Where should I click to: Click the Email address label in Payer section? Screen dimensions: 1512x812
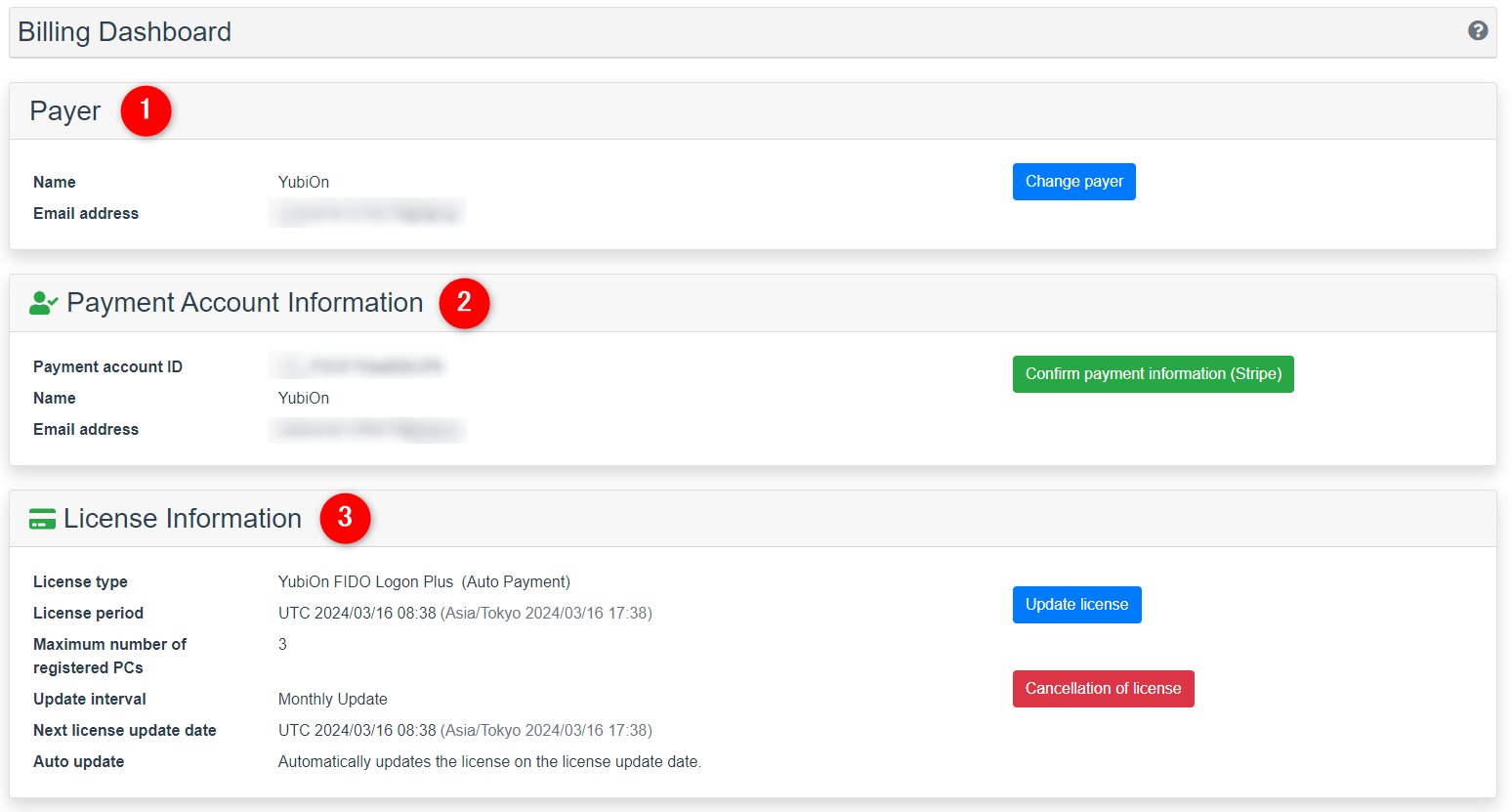point(86,214)
